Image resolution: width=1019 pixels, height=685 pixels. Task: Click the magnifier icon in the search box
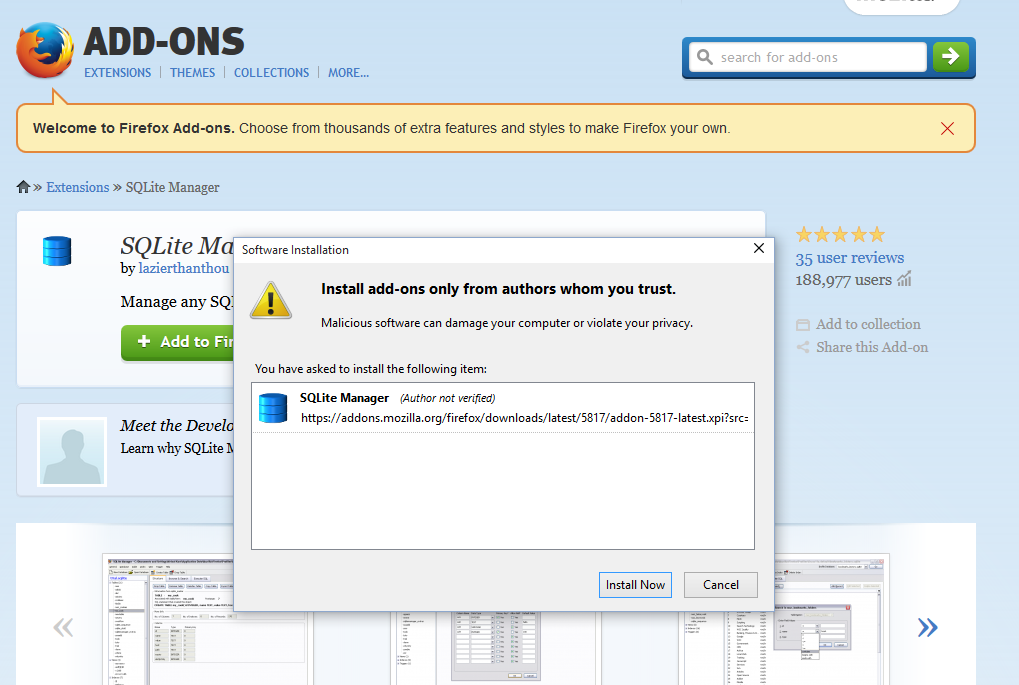(704, 57)
